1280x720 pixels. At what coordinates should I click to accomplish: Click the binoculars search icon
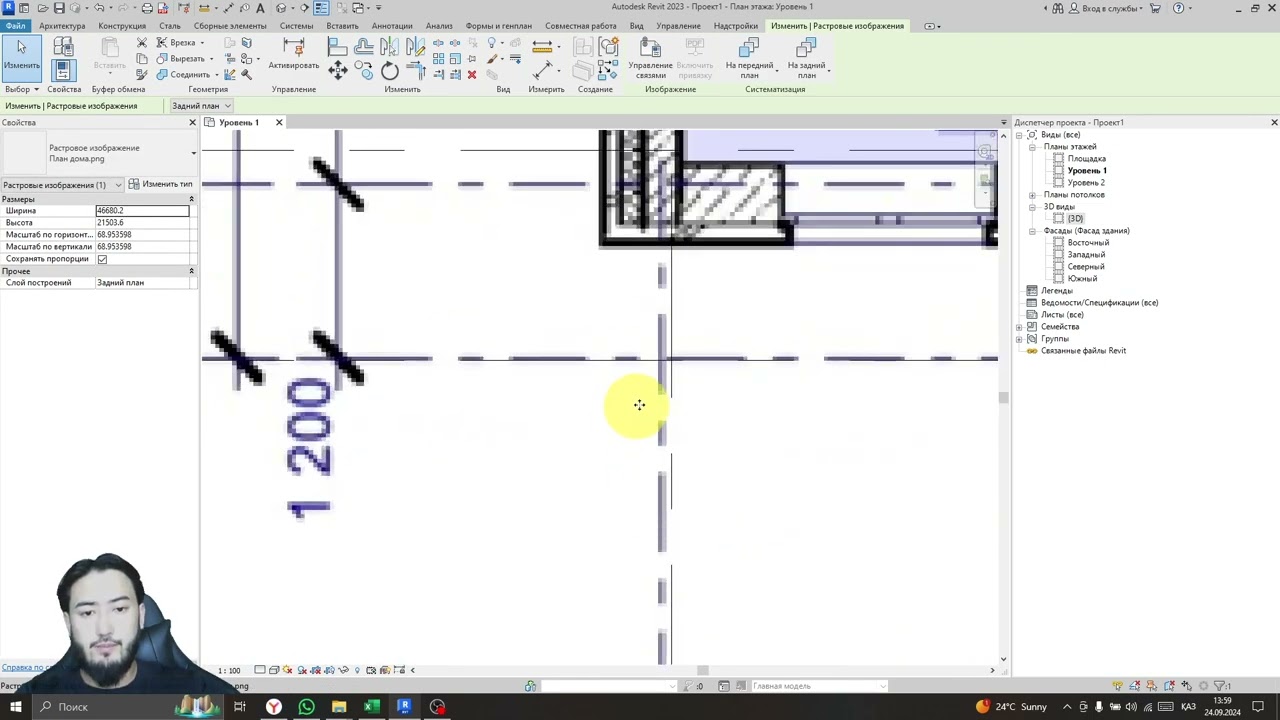[x=1059, y=8]
